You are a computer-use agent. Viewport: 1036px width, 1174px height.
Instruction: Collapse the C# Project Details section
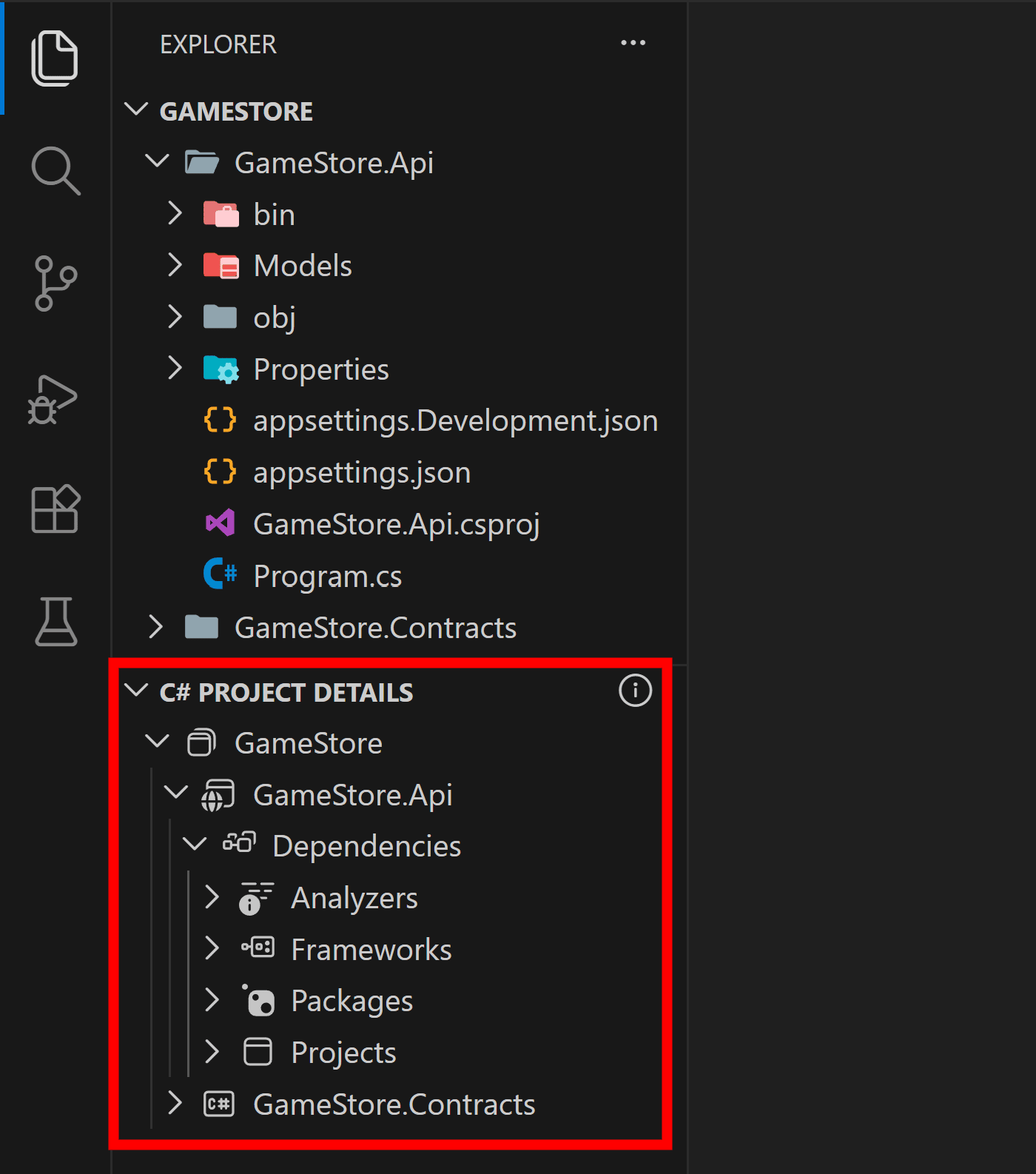(x=136, y=691)
